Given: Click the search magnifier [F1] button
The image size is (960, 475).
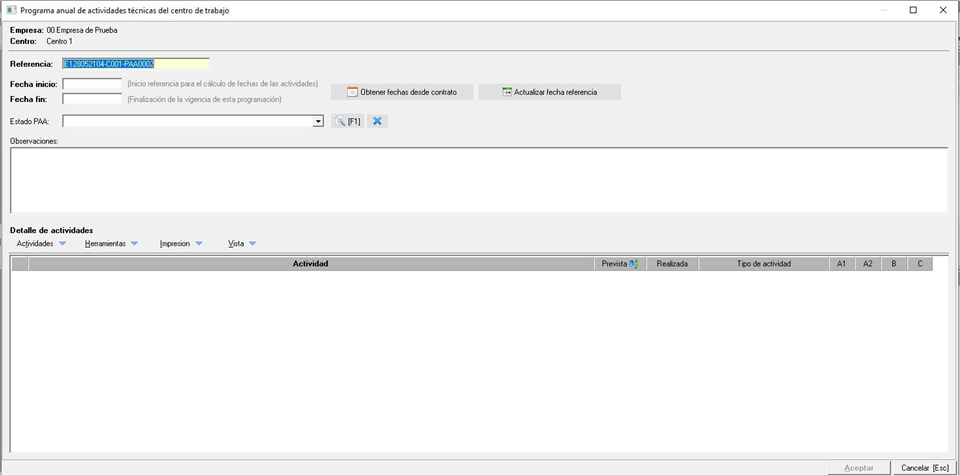Looking at the screenshot, I should pyautogui.click(x=347, y=121).
